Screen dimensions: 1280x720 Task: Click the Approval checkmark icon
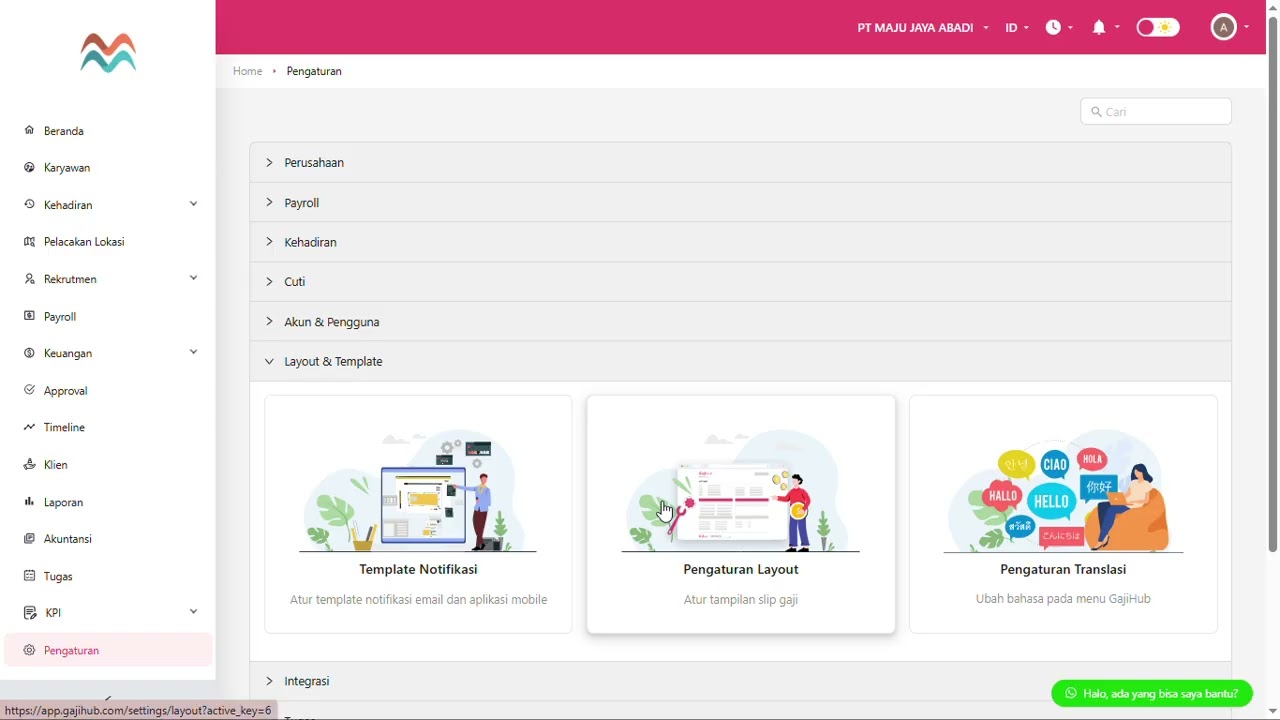29,390
